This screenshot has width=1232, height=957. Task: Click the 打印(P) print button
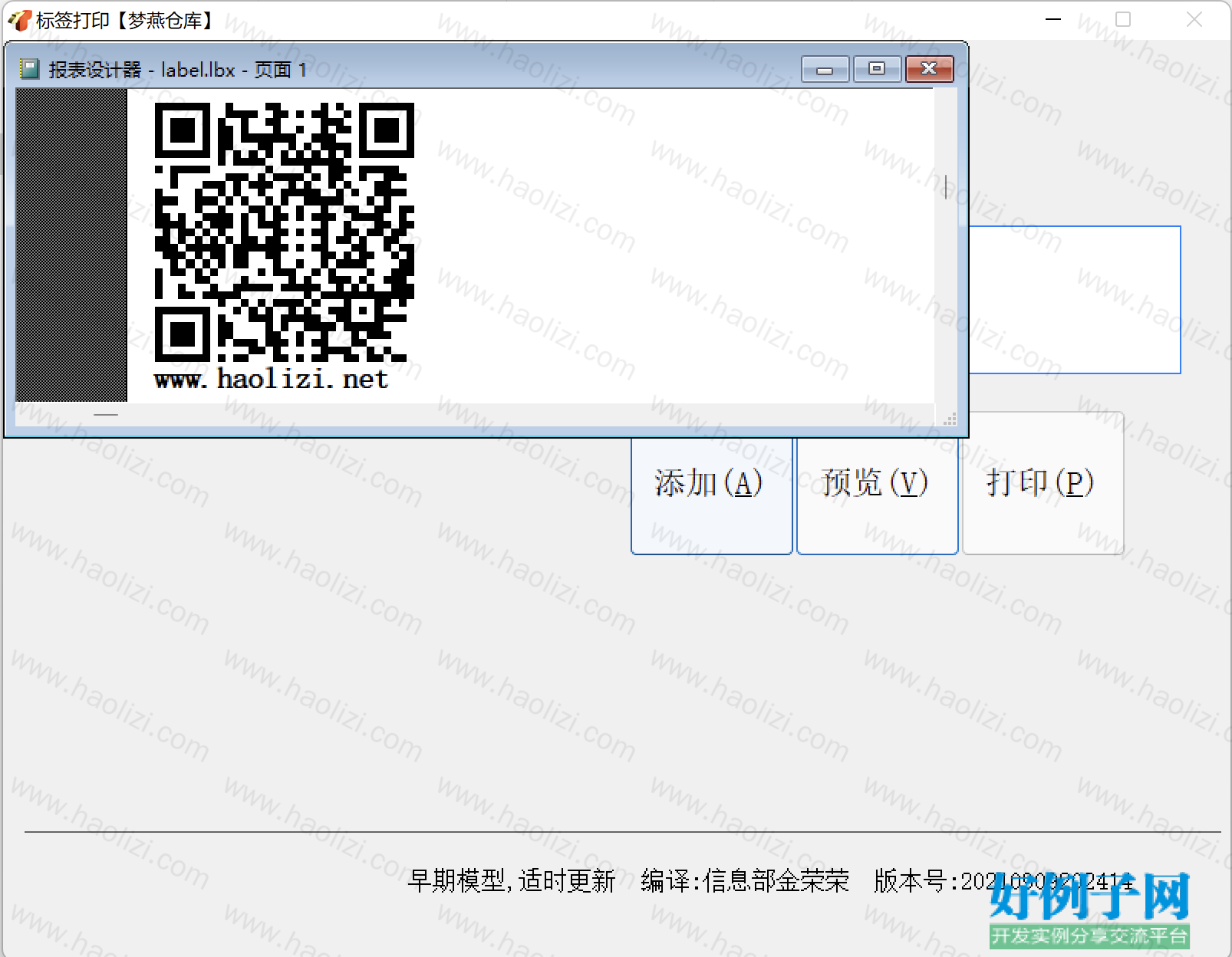[1043, 484]
